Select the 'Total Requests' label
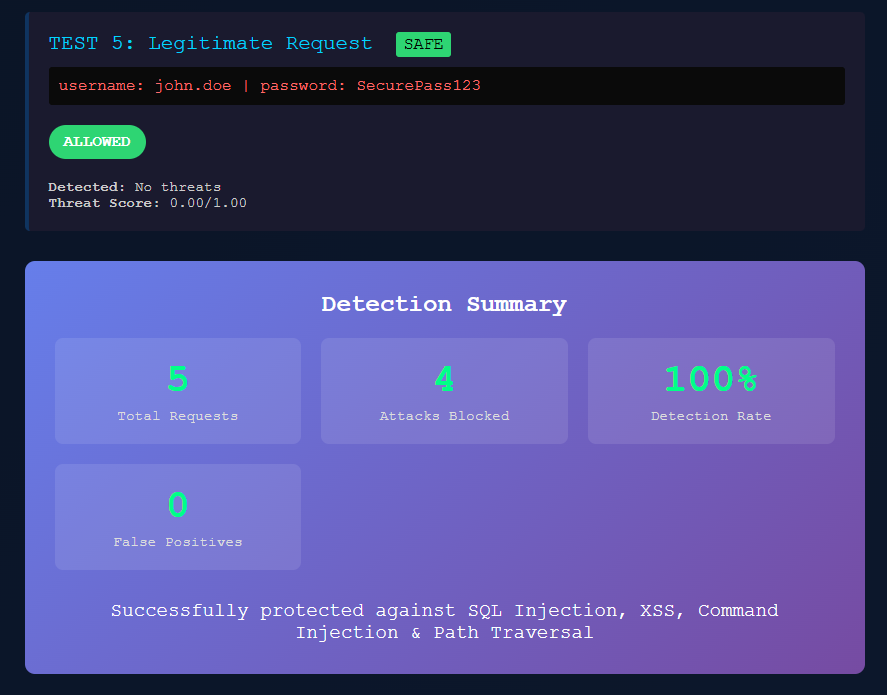This screenshot has height=695, width=887. [x=178, y=416]
